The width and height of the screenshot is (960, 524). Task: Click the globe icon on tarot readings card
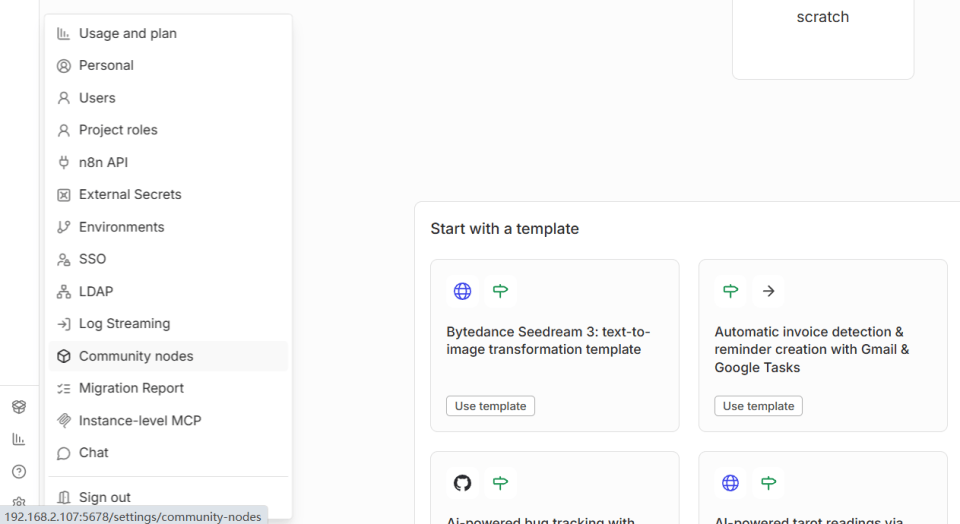point(730,483)
